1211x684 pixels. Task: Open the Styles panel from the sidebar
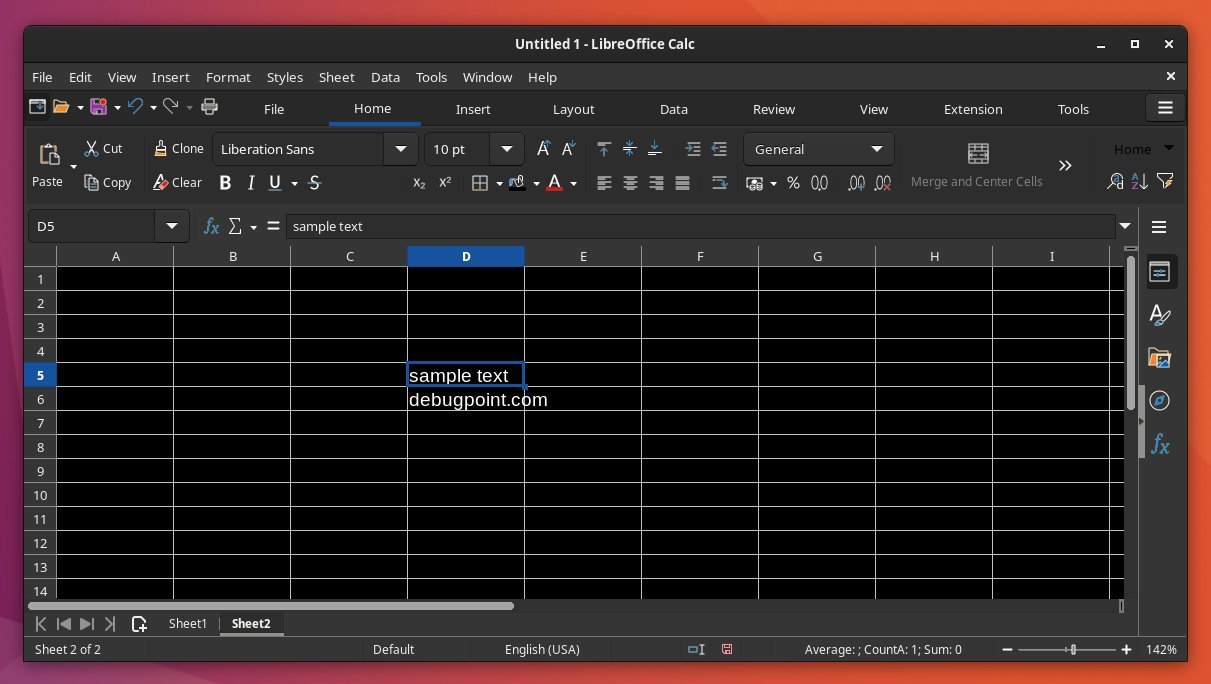pyautogui.click(x=1159, y=314)
